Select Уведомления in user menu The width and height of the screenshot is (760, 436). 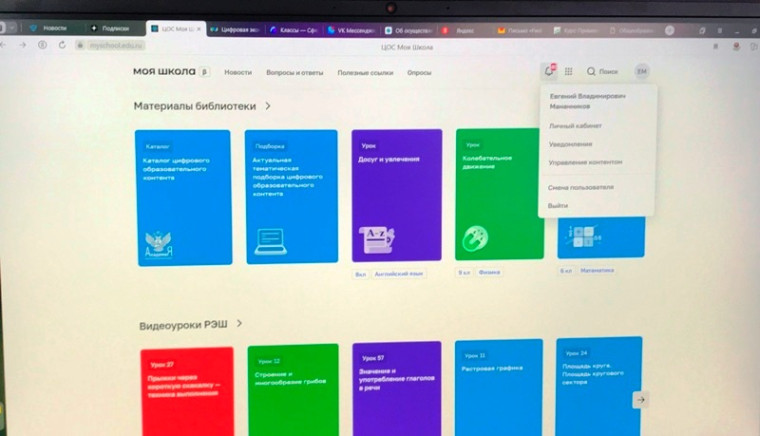click(570, 144)
